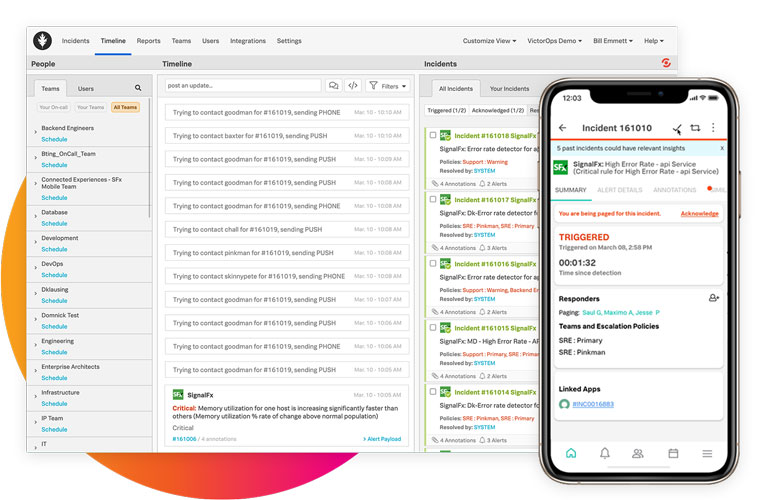Check the box for Incident #161015
Image resolution: width=760 pixels, height=500 pixels.
(433, 328)
